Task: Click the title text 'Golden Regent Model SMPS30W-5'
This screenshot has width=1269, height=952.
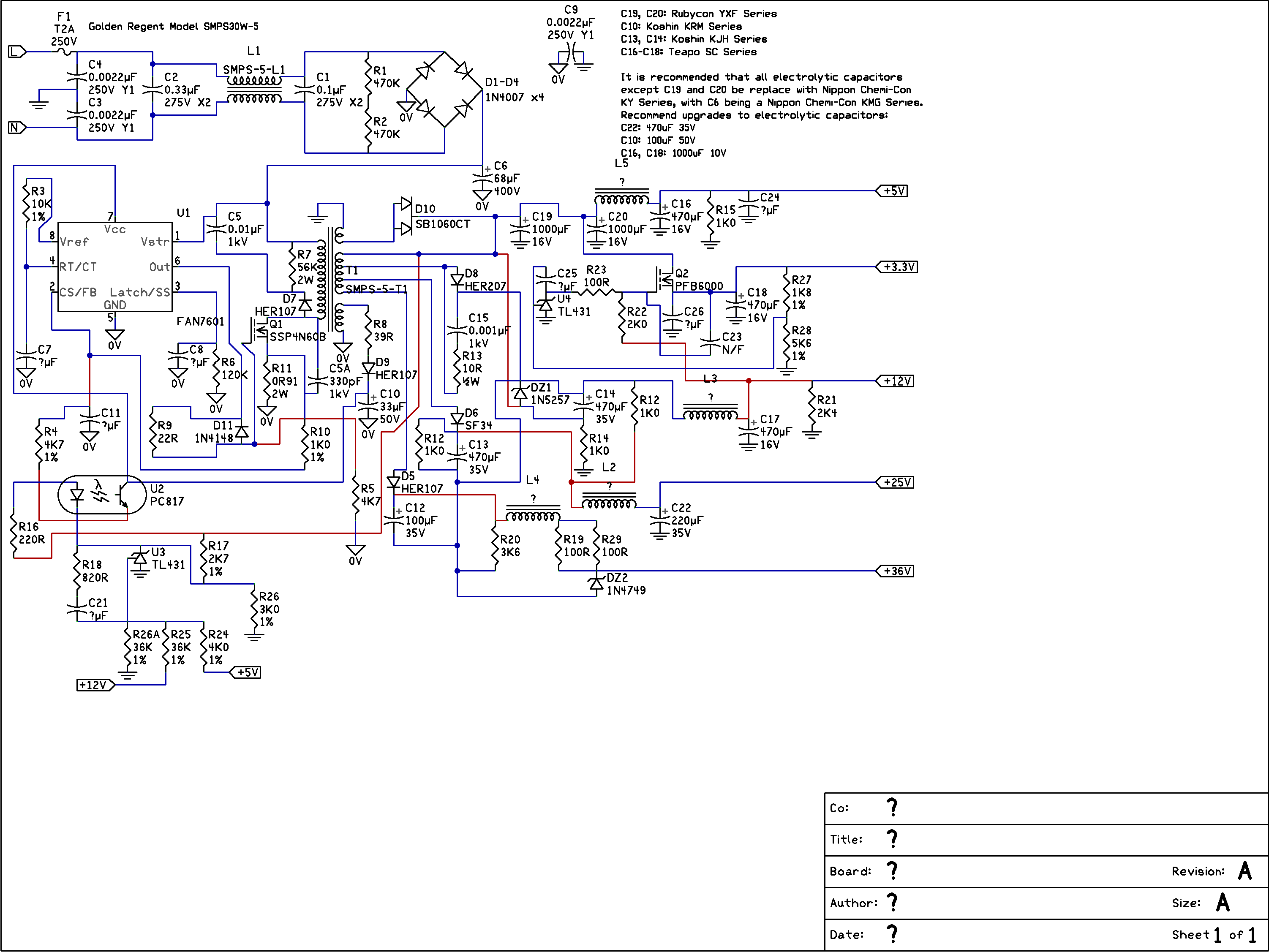Action: coord(173,26)
